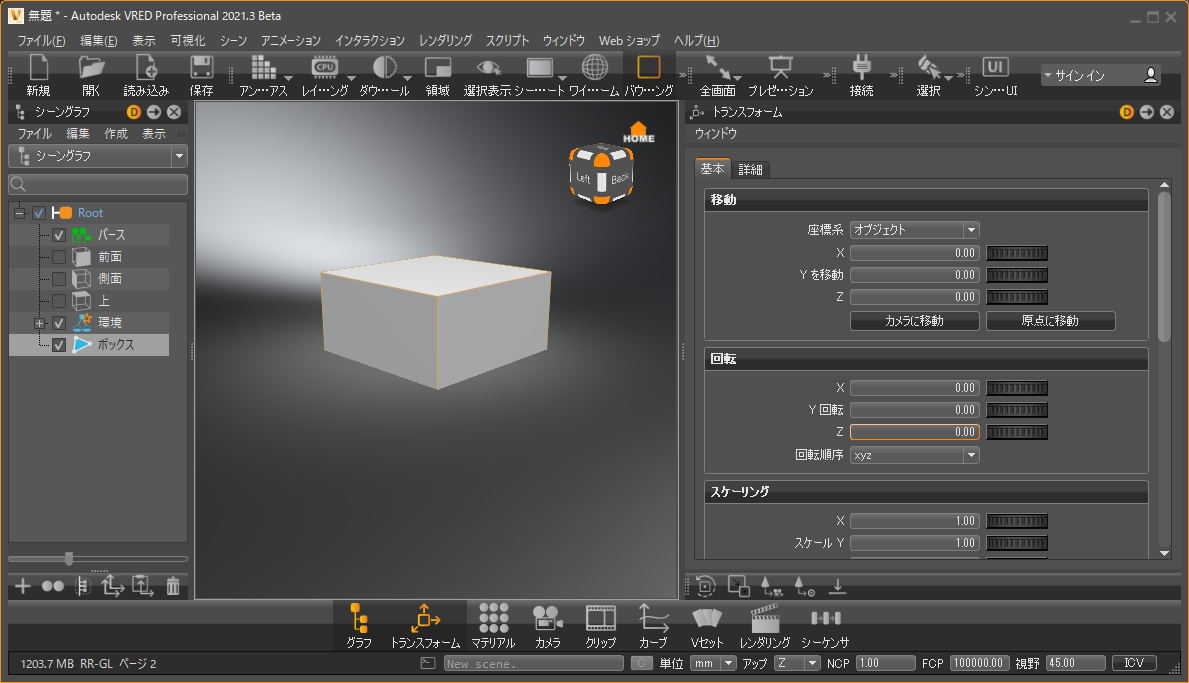Screen dimensions: 1189x683
Task: Click the 視野 45.00 field
Action: click(x=1075, y=663)
